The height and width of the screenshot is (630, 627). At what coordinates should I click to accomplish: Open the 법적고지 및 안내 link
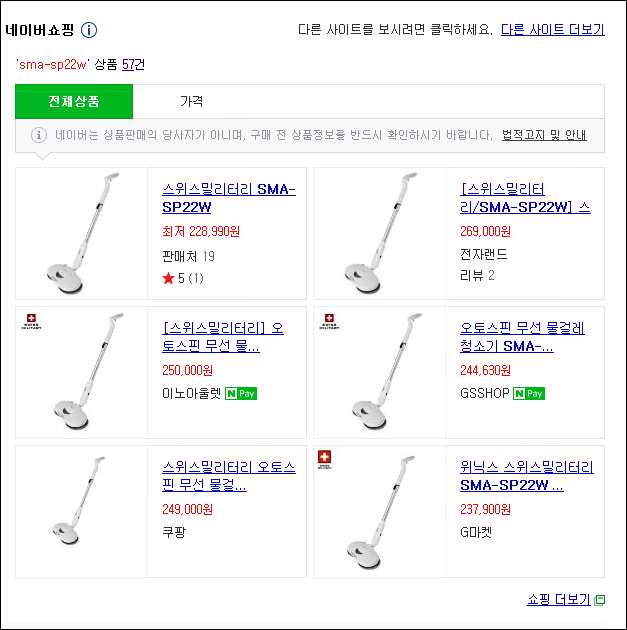pos(544,135)
